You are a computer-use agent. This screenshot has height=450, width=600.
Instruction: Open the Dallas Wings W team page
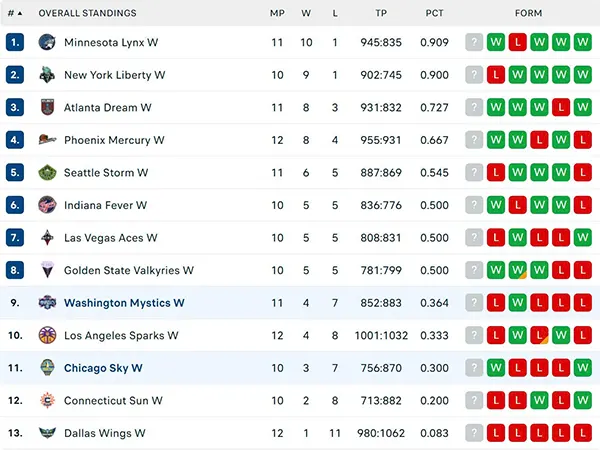pyautogui.click(x=104, y=433)
